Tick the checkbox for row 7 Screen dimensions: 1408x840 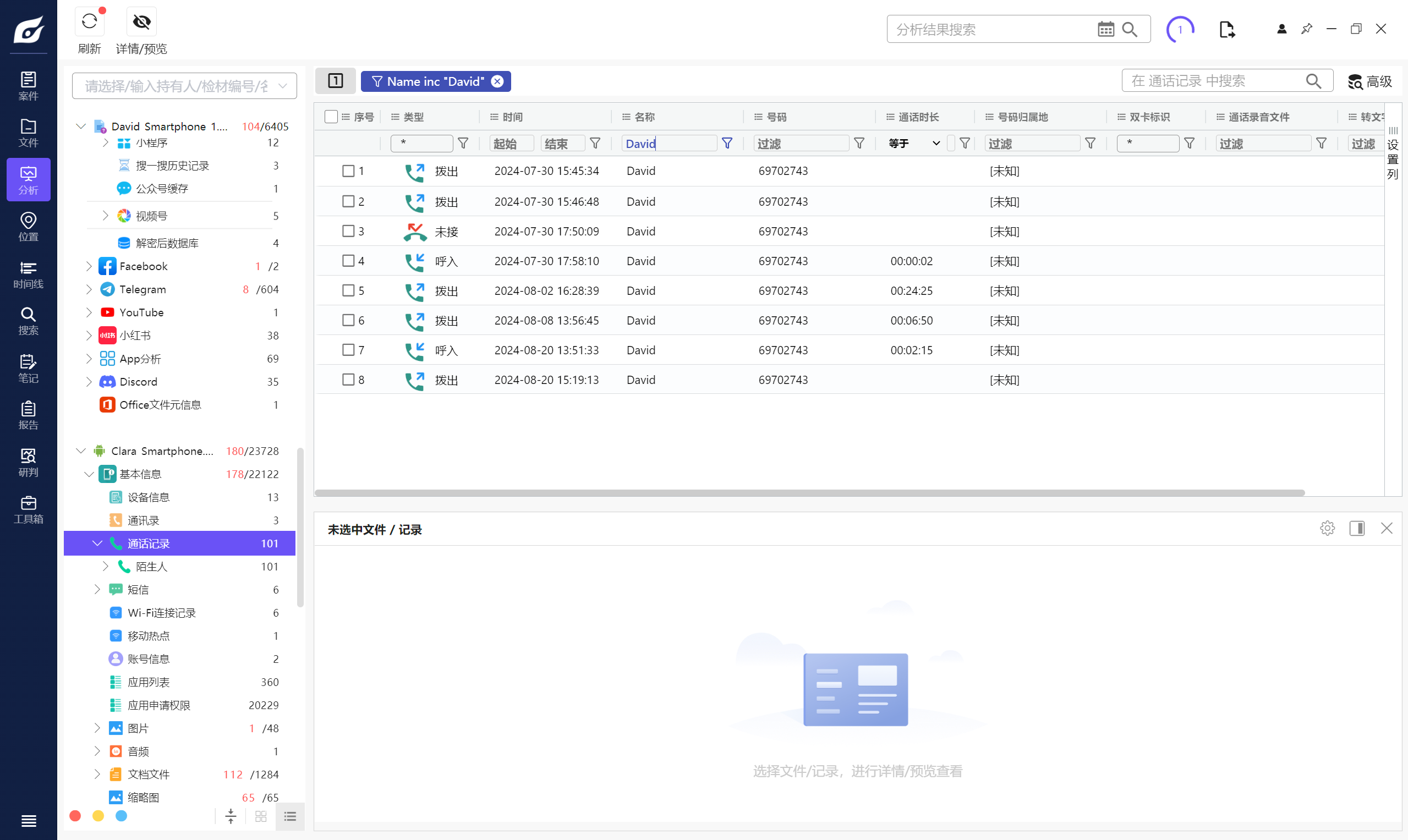tap(348, 350)
